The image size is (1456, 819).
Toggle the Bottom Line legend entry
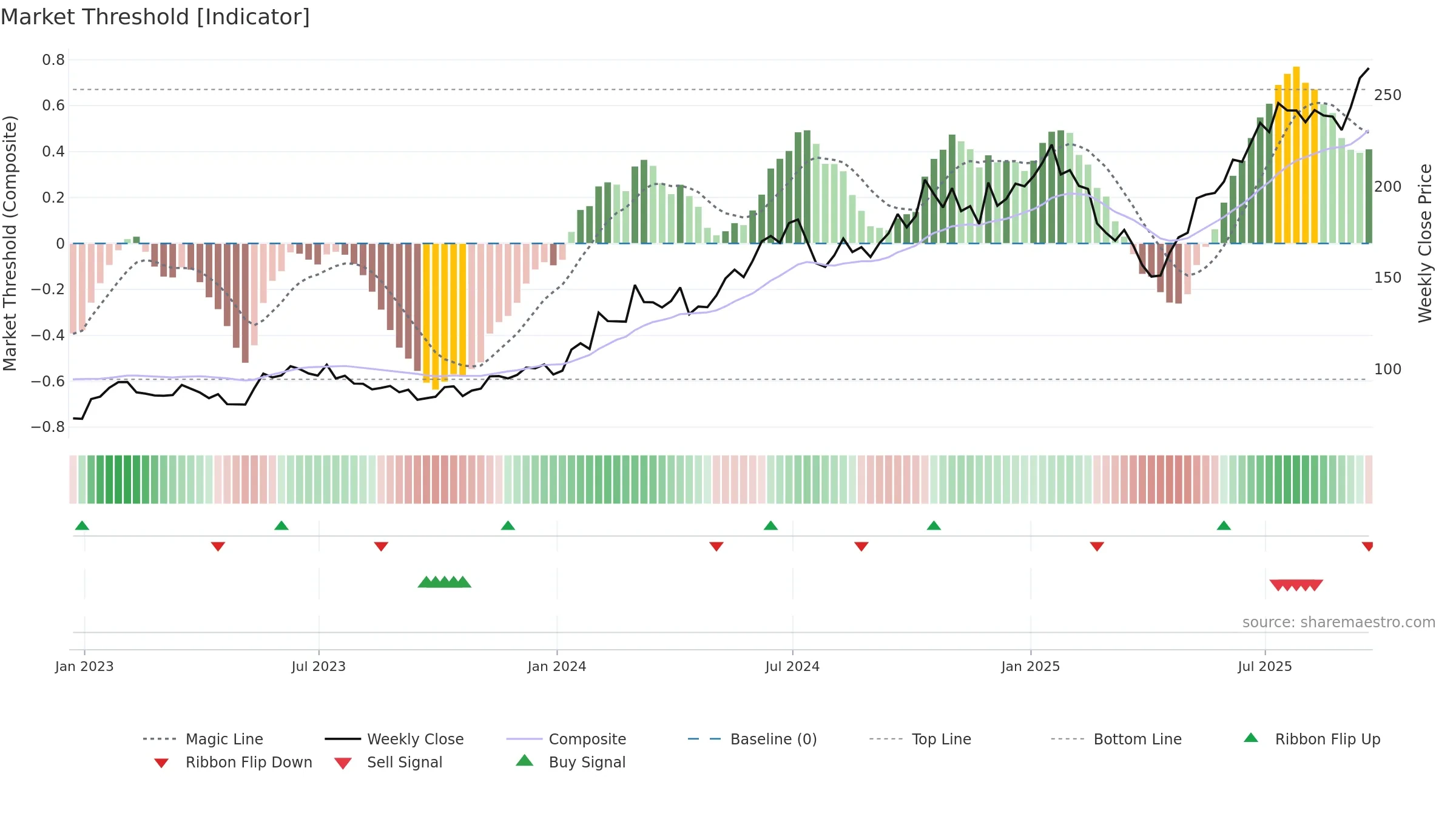click(1116, 739)
